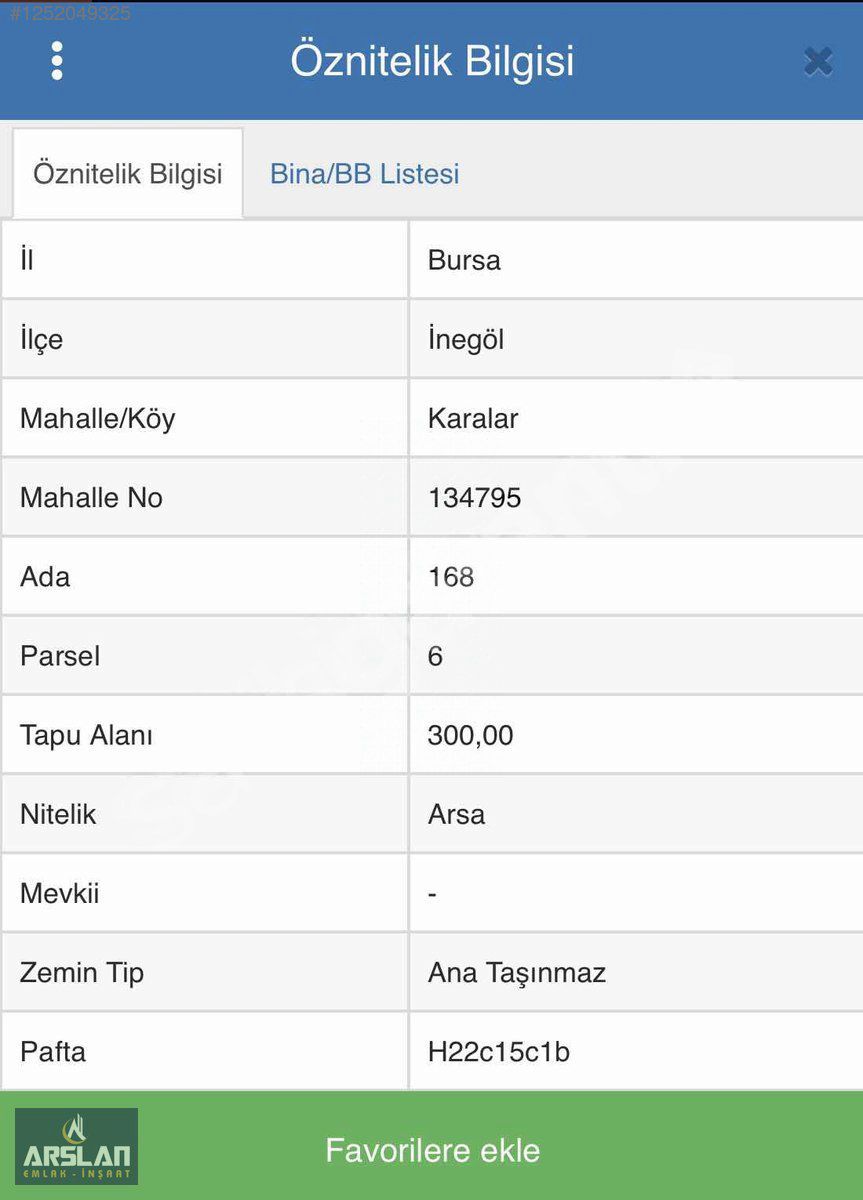Select the Zemin Tip value Ana Taşınmaz
The width and height of the screenshot is (863, 1200).
coord(517,972)
